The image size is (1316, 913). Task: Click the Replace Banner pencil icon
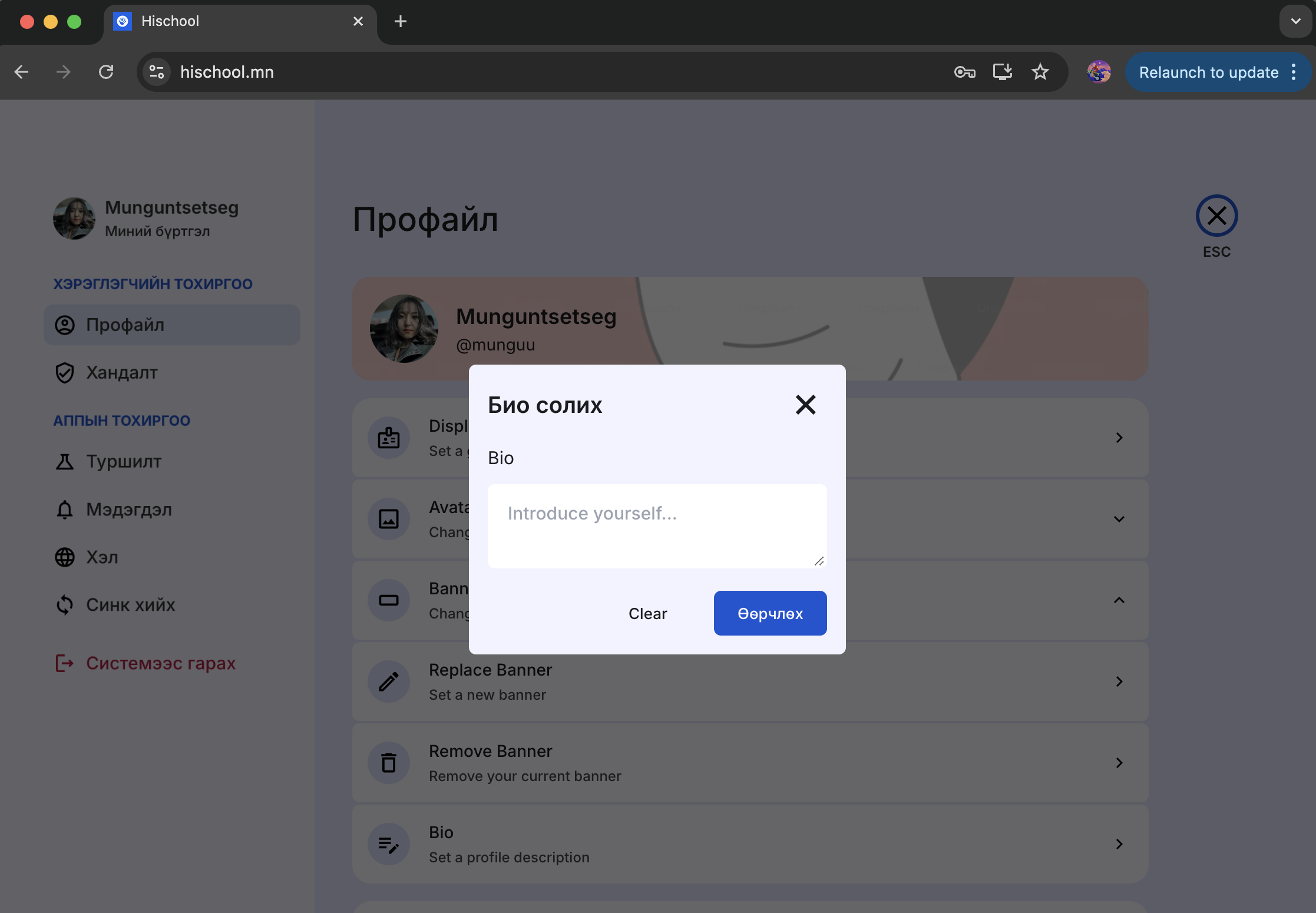[x=389, y=682]
